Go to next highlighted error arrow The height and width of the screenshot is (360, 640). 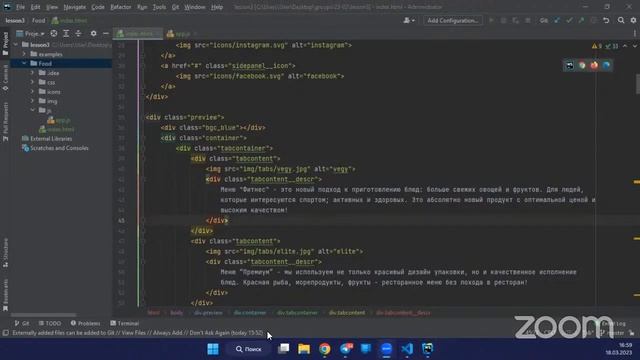[635, 46]
